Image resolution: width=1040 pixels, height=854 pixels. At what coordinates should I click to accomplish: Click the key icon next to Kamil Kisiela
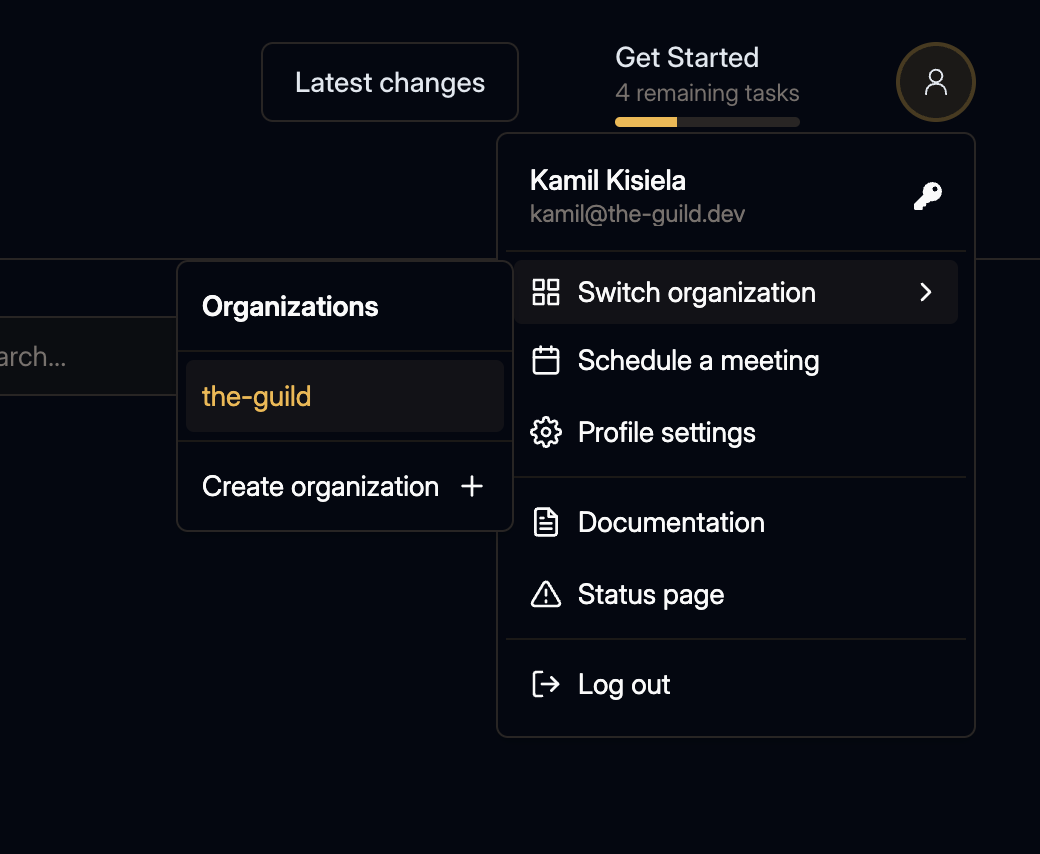point(929,195)
